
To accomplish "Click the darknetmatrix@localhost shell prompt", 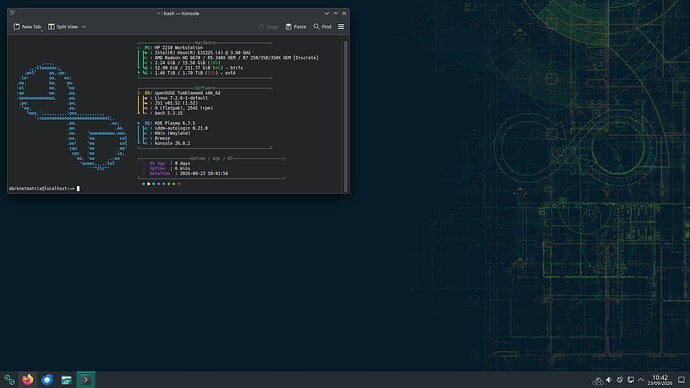I will [x=42, y=188].
